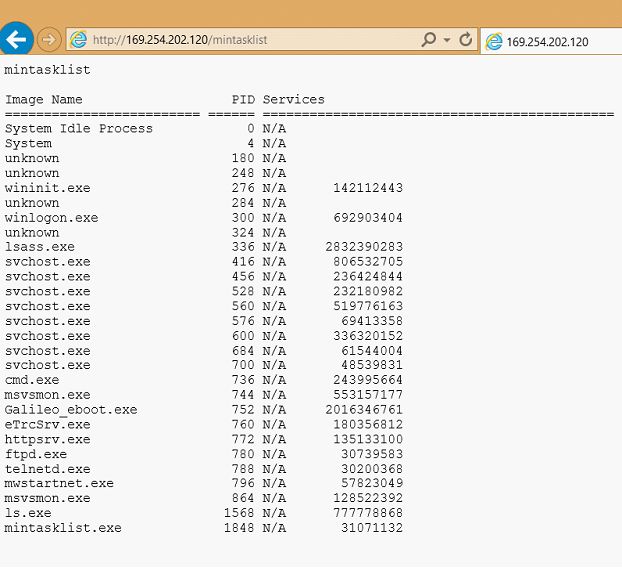Select eTrcSrv.exe process name

pos(48,424)
